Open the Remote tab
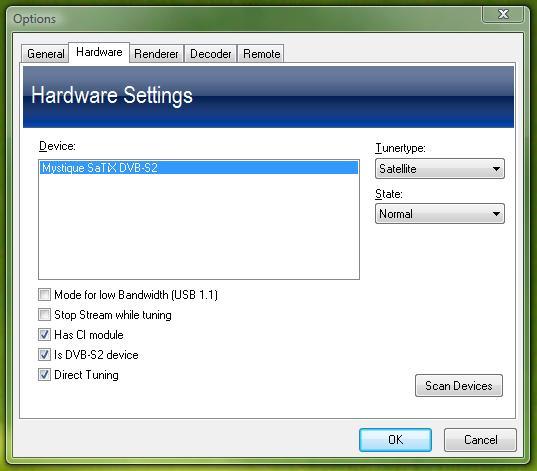The height and width of the screenshot is (471, 537). click(261, 54)
